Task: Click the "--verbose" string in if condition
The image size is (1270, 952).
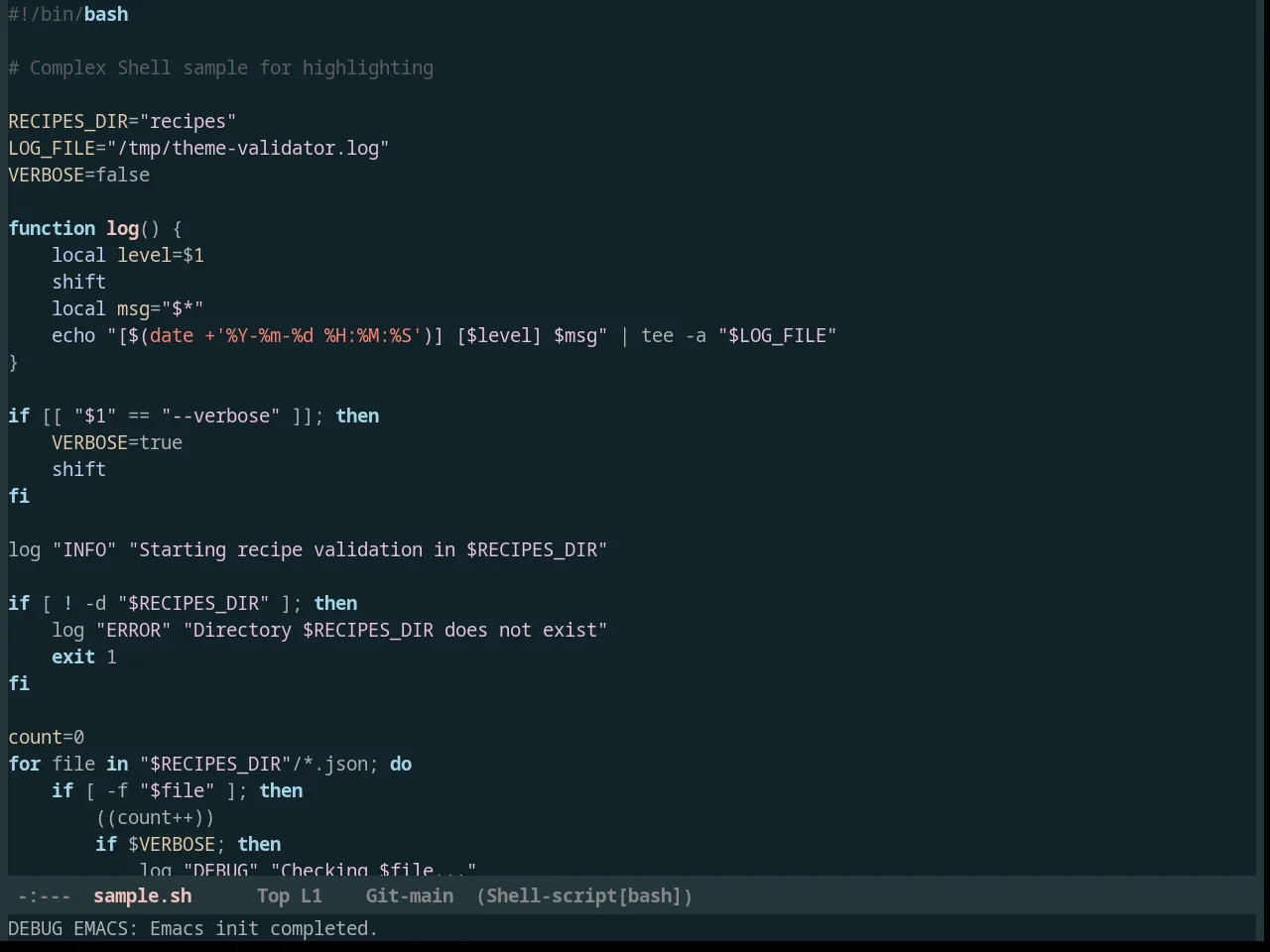Action: click(221, 416)
